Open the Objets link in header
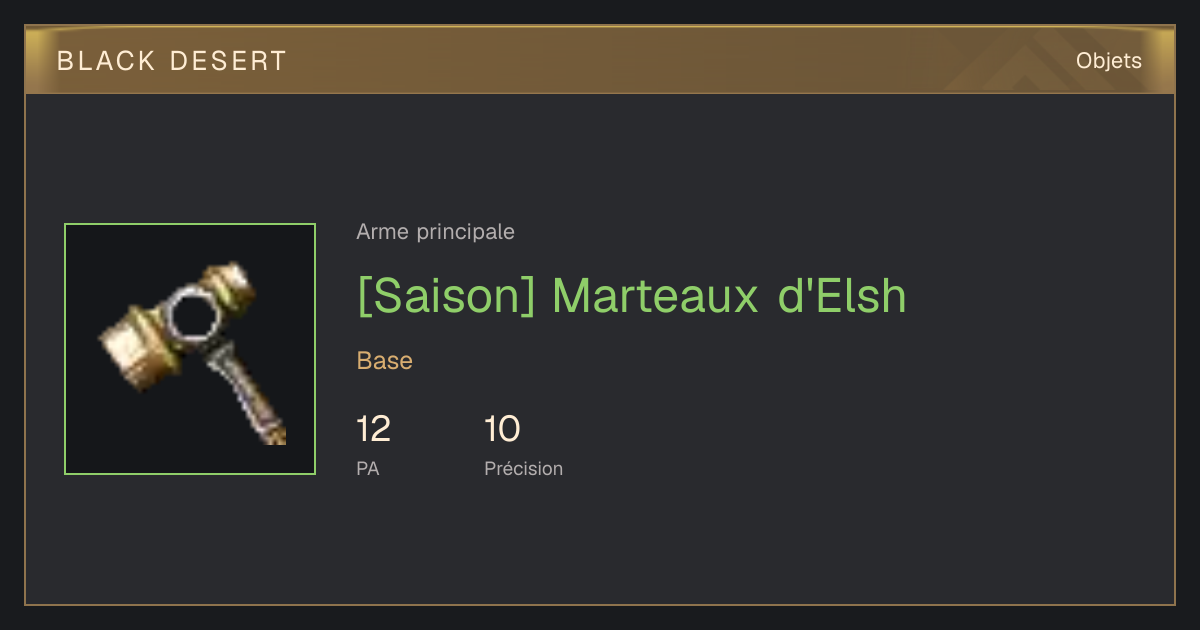The image size is (1200, 630). 1108,61
